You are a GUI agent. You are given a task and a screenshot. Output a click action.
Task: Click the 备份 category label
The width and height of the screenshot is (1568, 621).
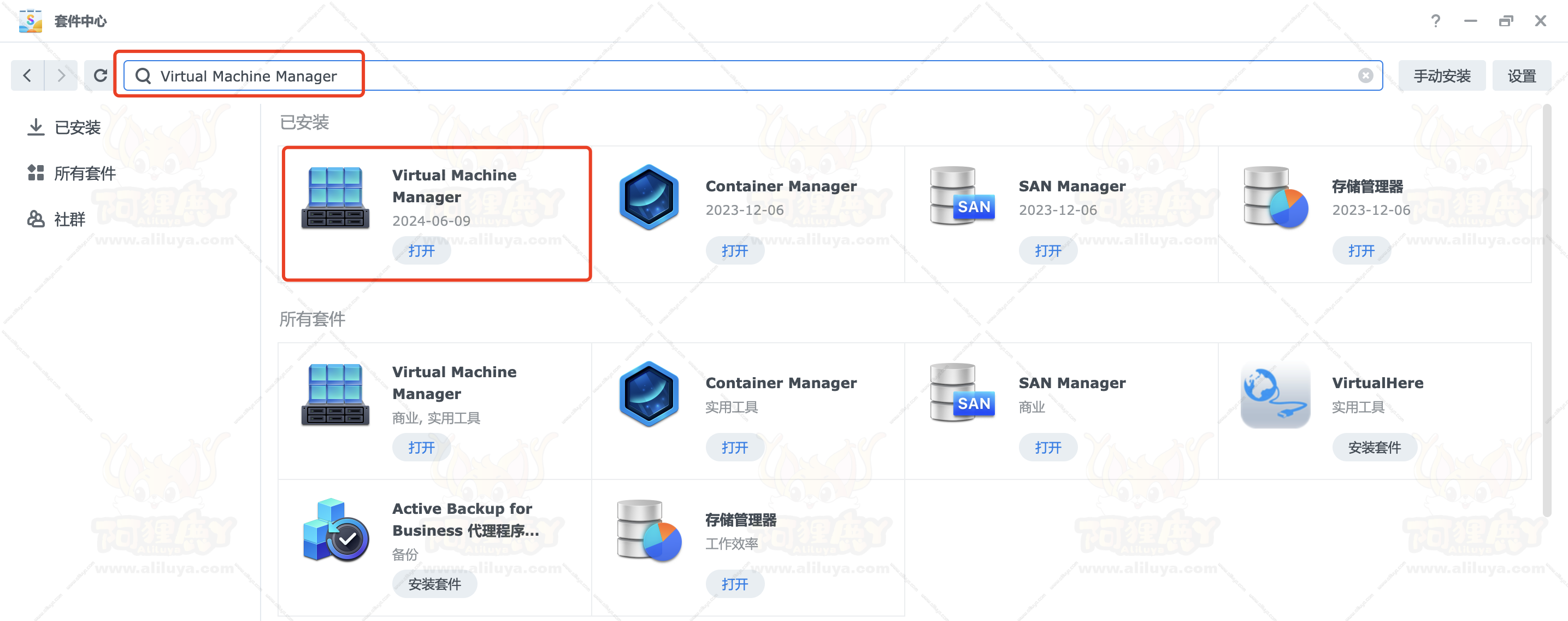click(x=405, y=554)
